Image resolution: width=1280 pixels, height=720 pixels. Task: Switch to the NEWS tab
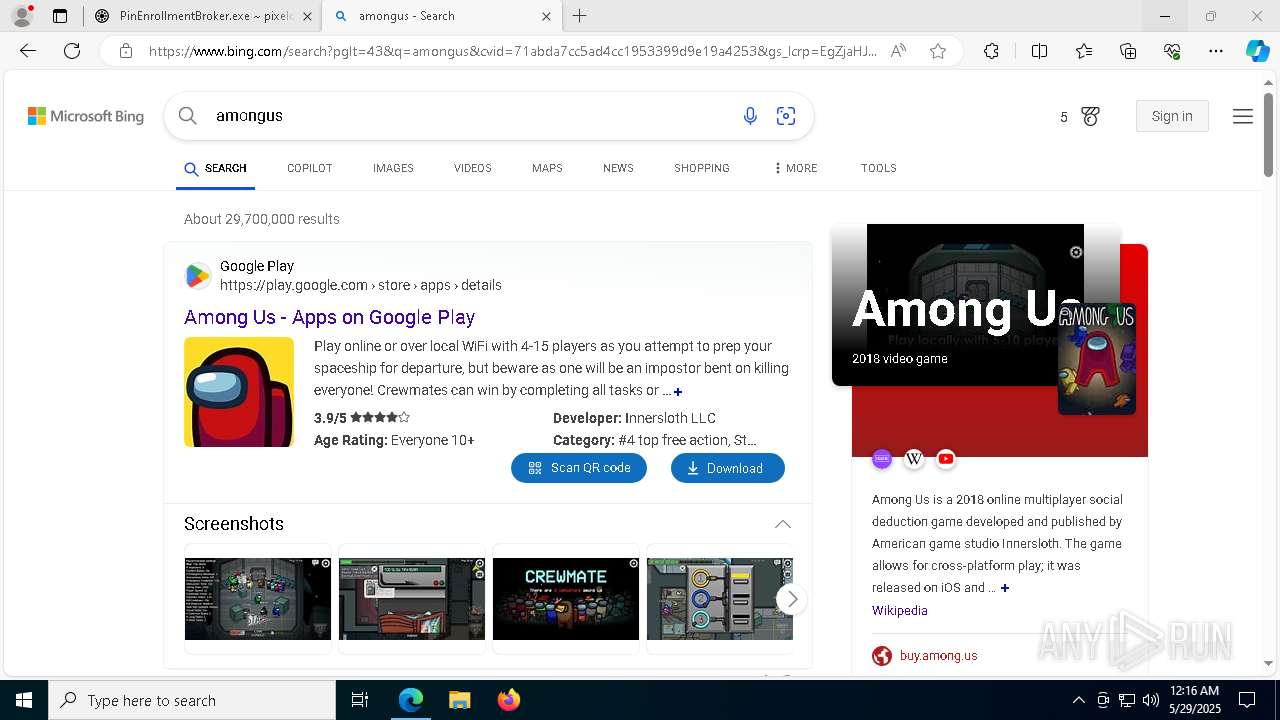618,168
